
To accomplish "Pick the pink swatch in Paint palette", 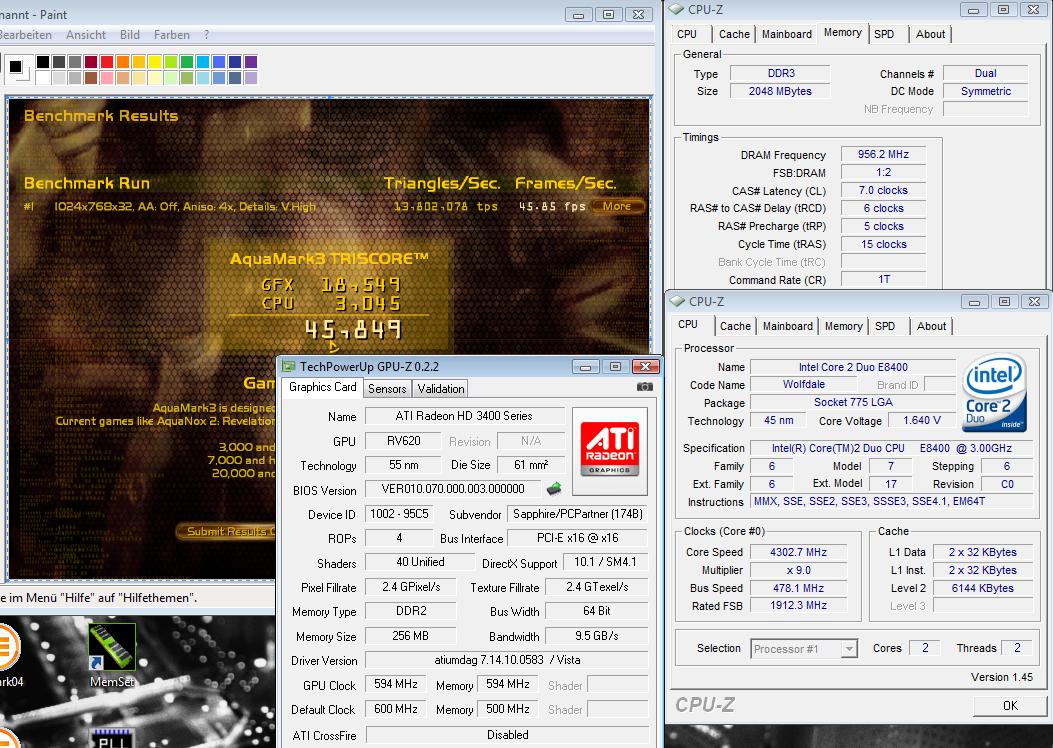I will coord(106,78).
